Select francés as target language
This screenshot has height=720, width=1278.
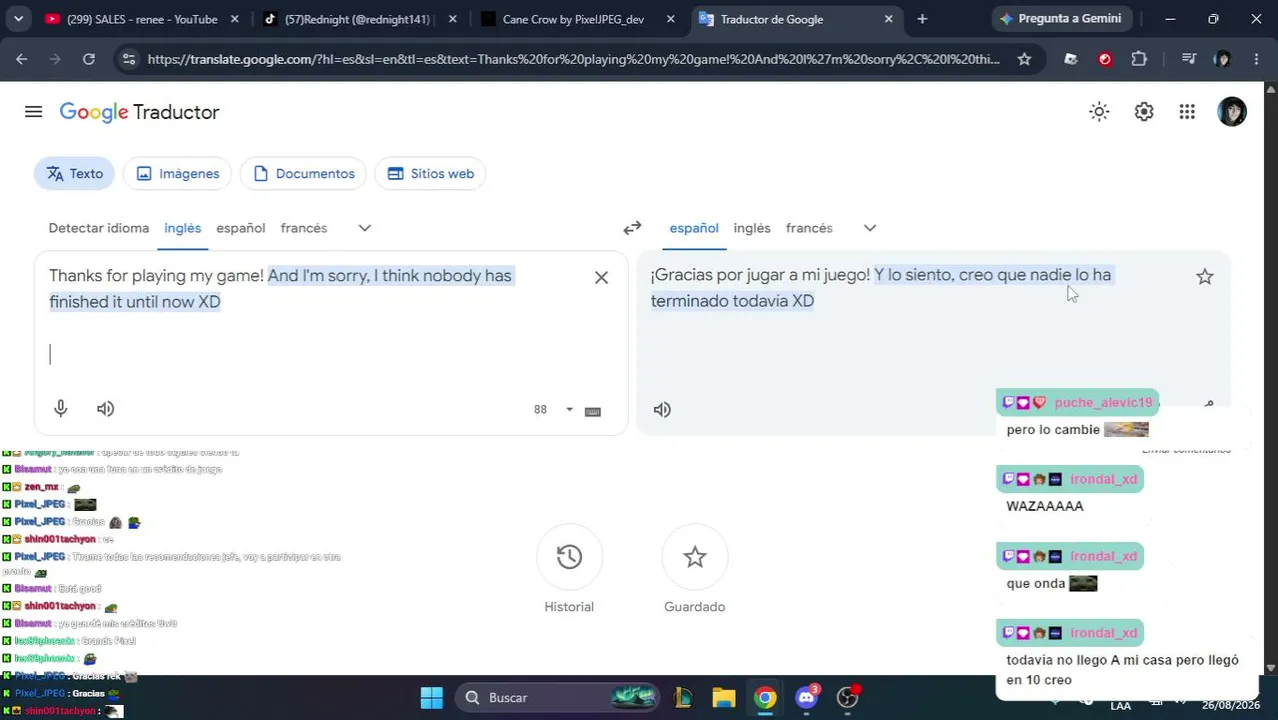[x=809, y=228]
